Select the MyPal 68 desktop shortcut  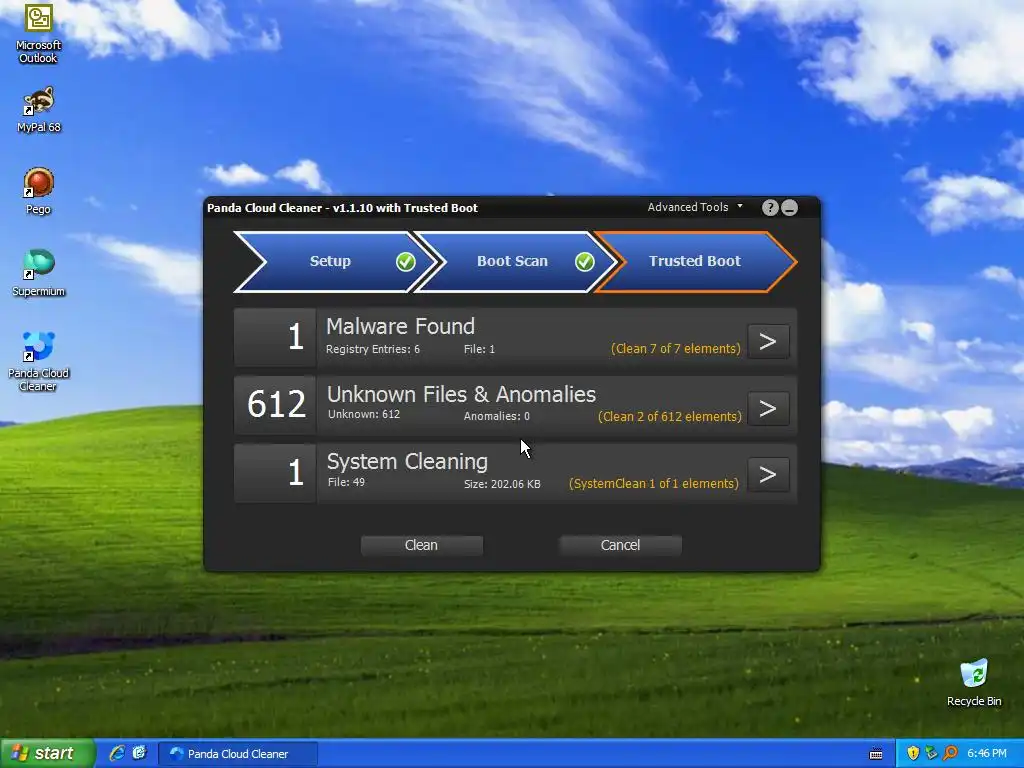coord(39,110)
